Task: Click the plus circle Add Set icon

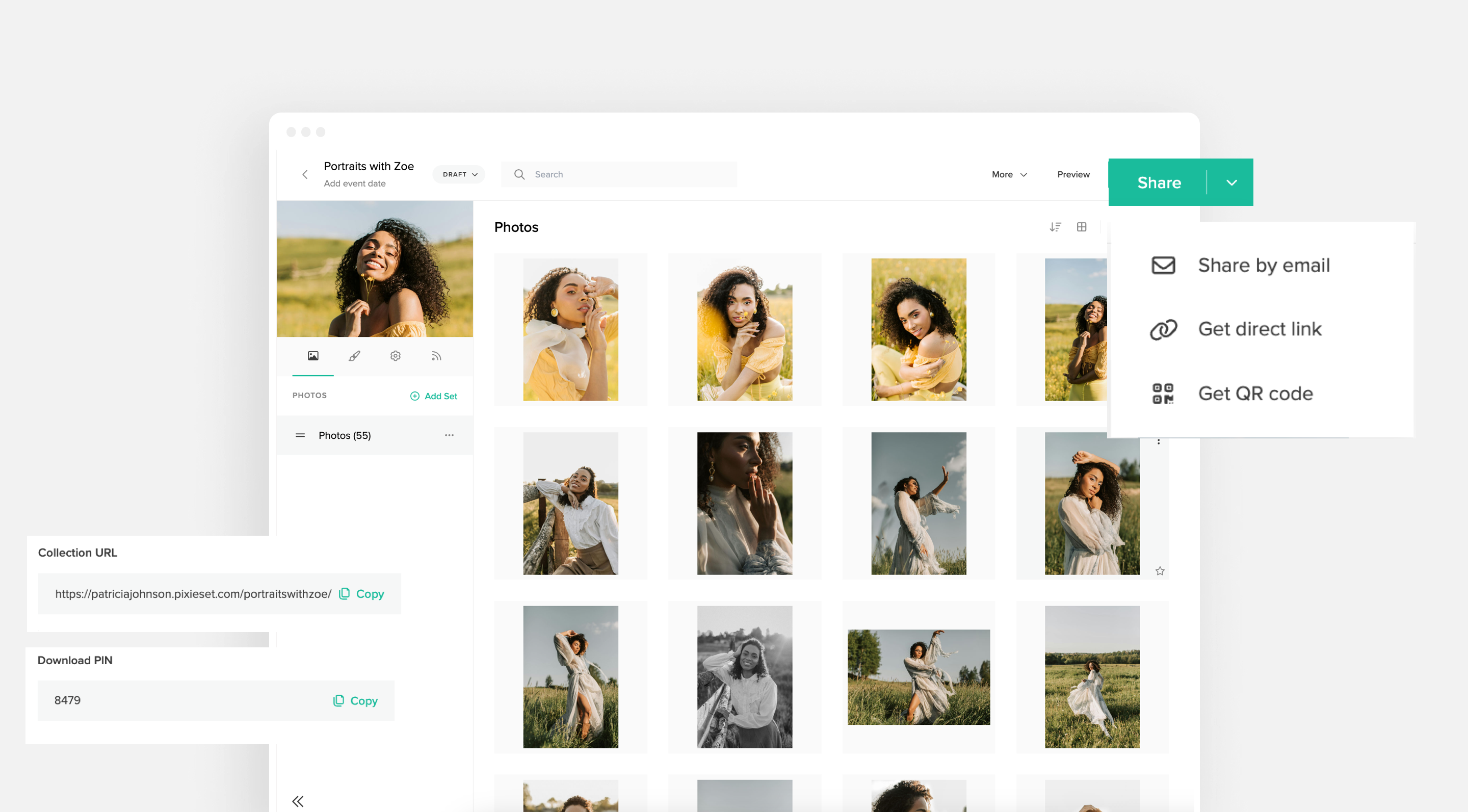Action: [415, 396]
